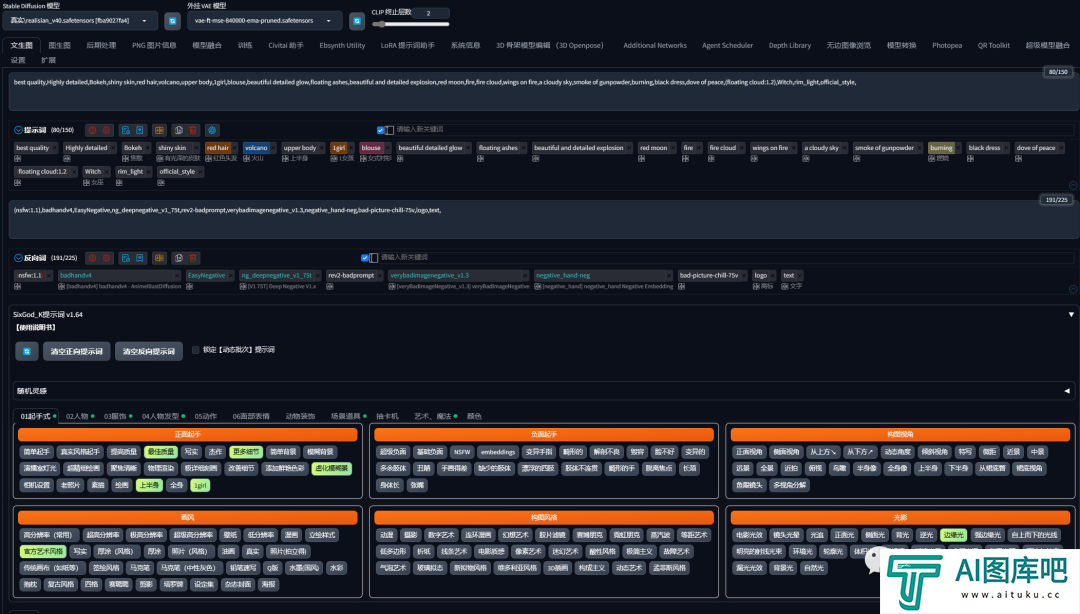
Task: Click blue document icon in 反向词 toolbar
Action: pos(125,258)
